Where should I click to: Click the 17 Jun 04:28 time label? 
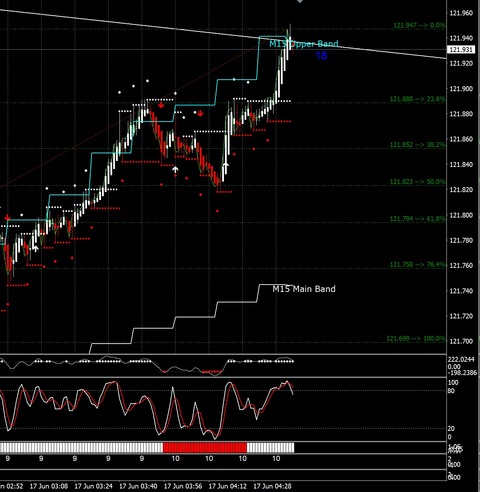272,486
